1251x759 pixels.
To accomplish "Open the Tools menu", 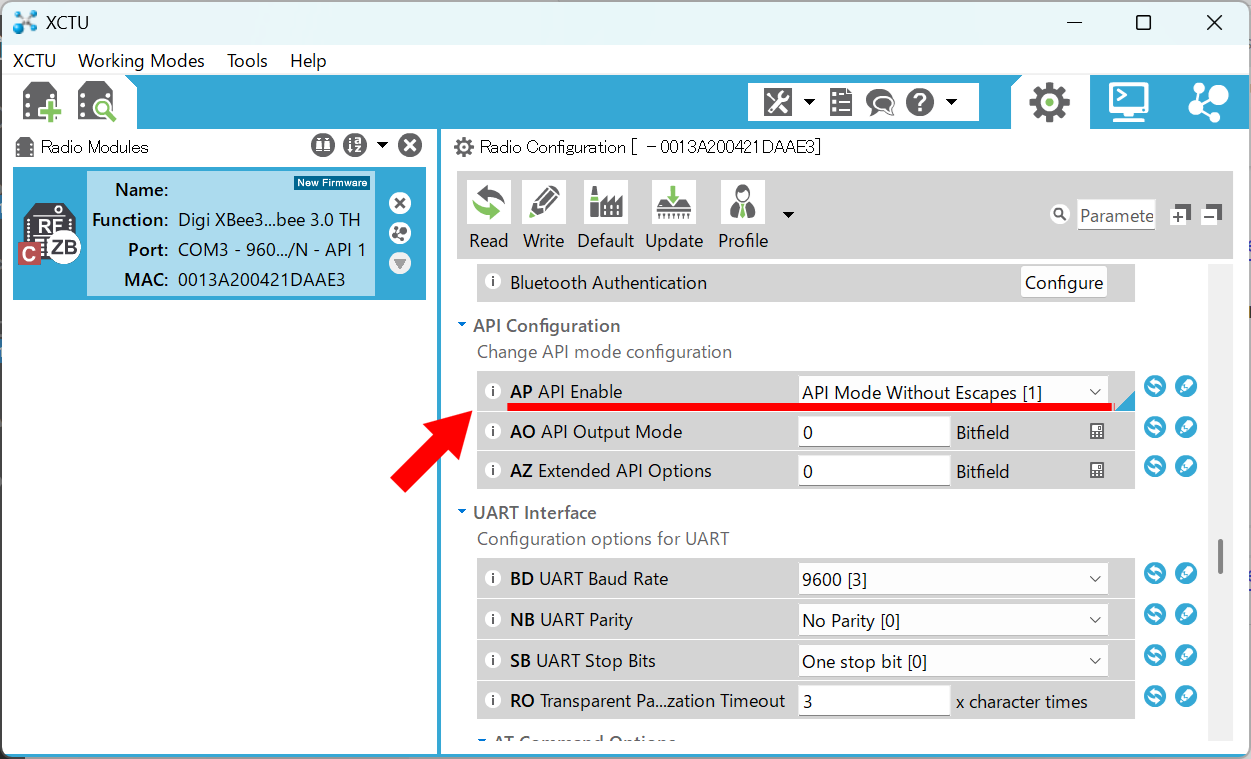I will click(x=247, y=61).
